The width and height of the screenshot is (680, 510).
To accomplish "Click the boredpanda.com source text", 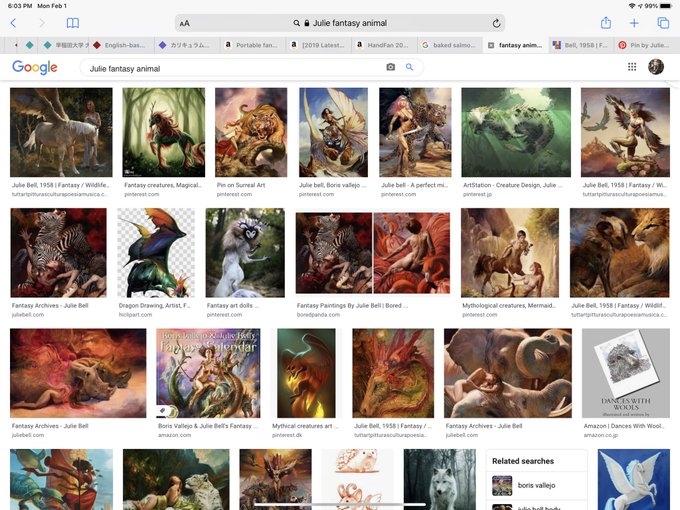I will [x=318, y=315].
